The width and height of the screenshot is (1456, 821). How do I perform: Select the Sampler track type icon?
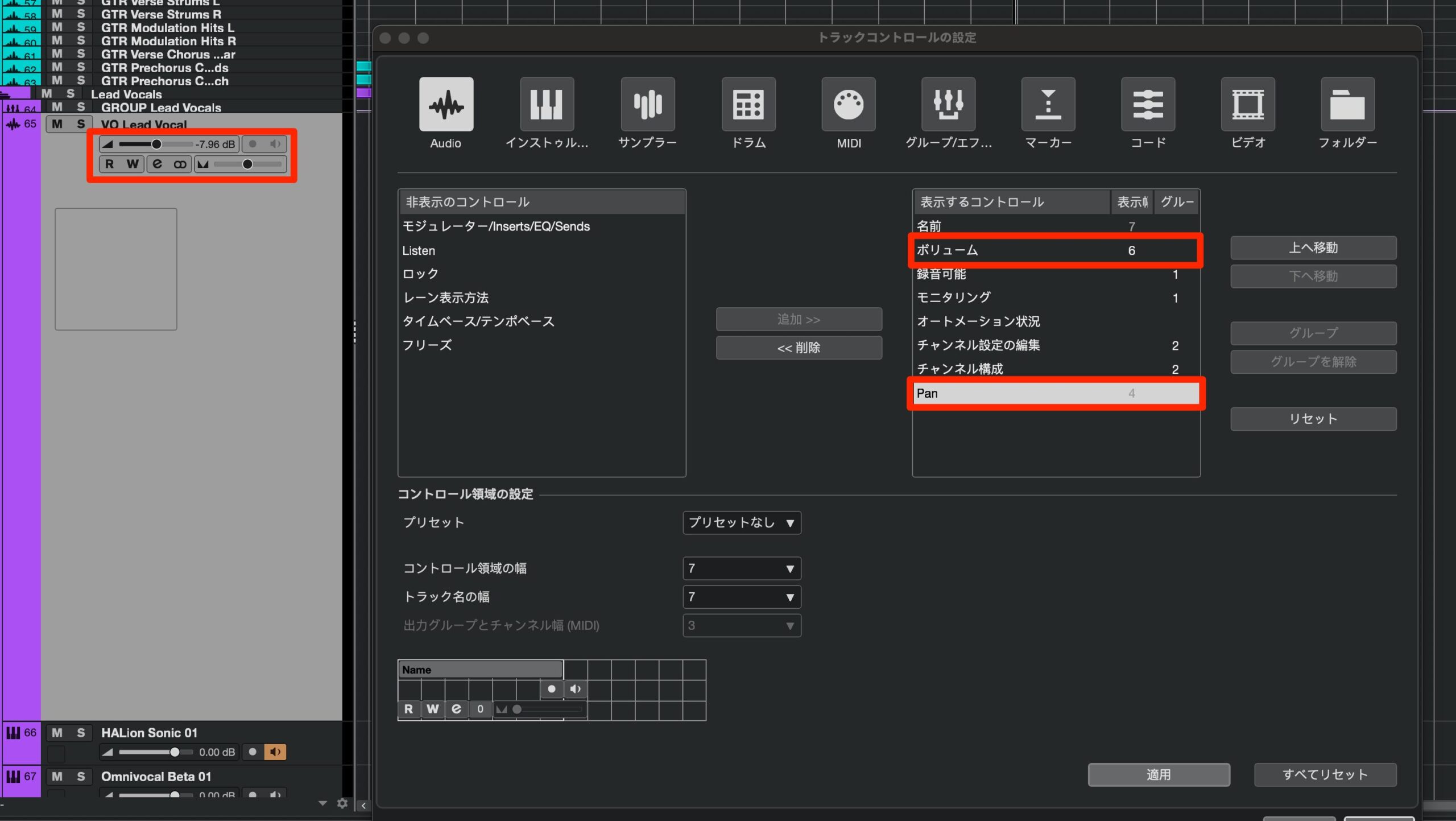(x=647, y=105)
